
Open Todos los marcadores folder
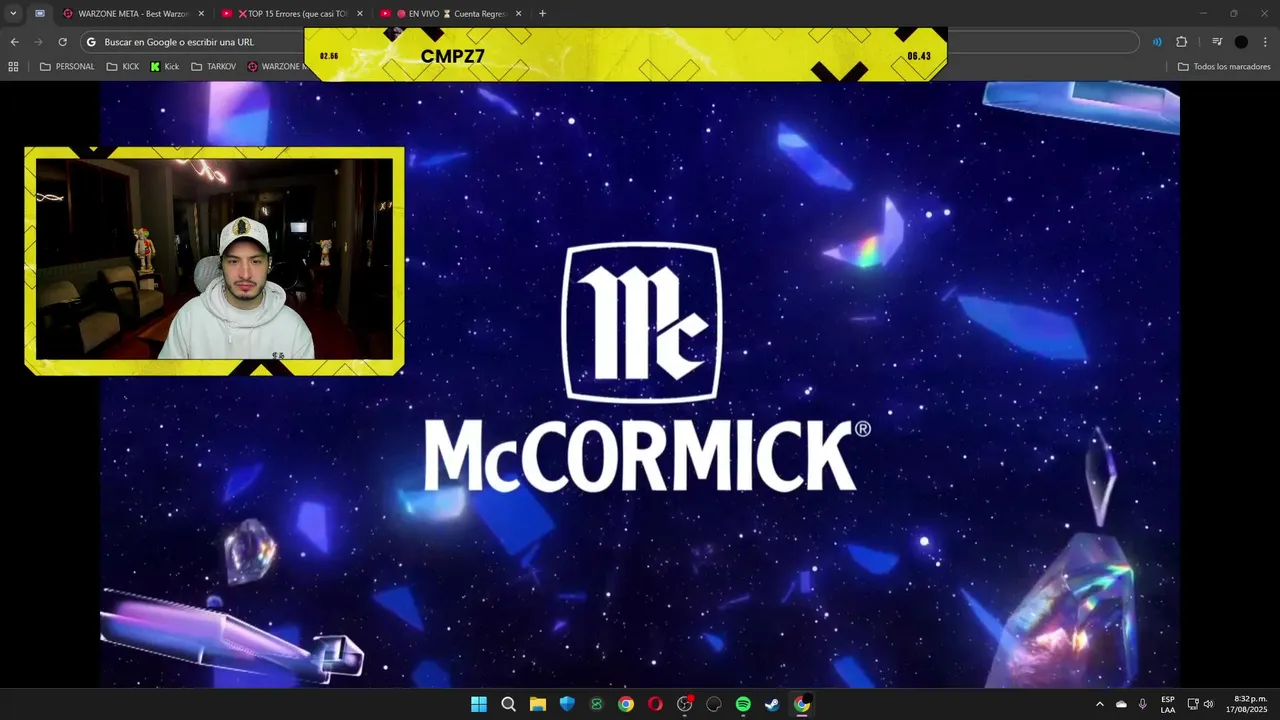(1223, 67)
